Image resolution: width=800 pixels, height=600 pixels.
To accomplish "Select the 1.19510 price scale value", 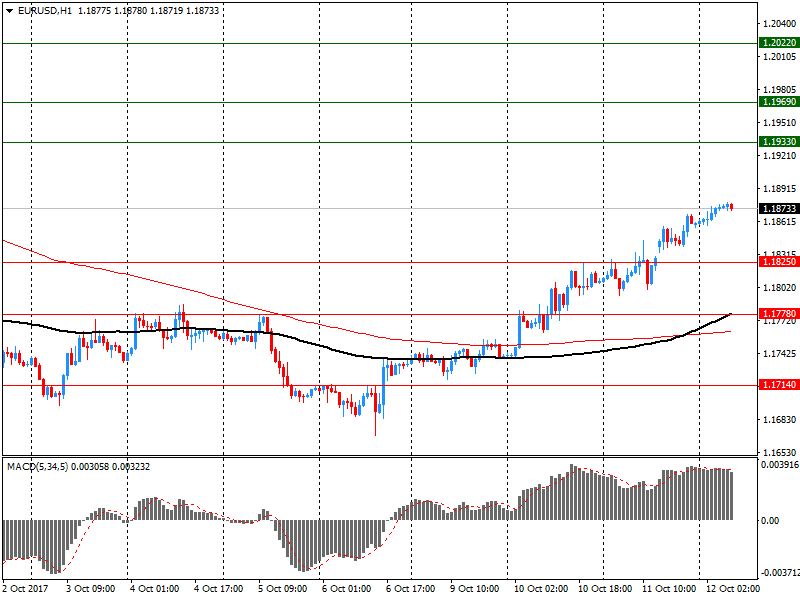I will [780, 122].
